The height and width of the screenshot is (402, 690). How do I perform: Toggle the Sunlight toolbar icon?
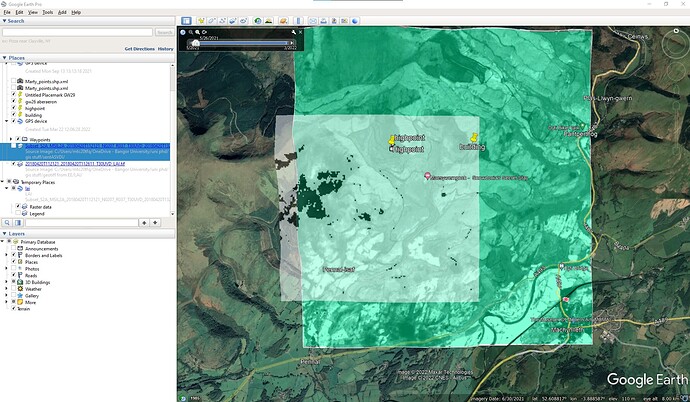(x=268, y=21)
